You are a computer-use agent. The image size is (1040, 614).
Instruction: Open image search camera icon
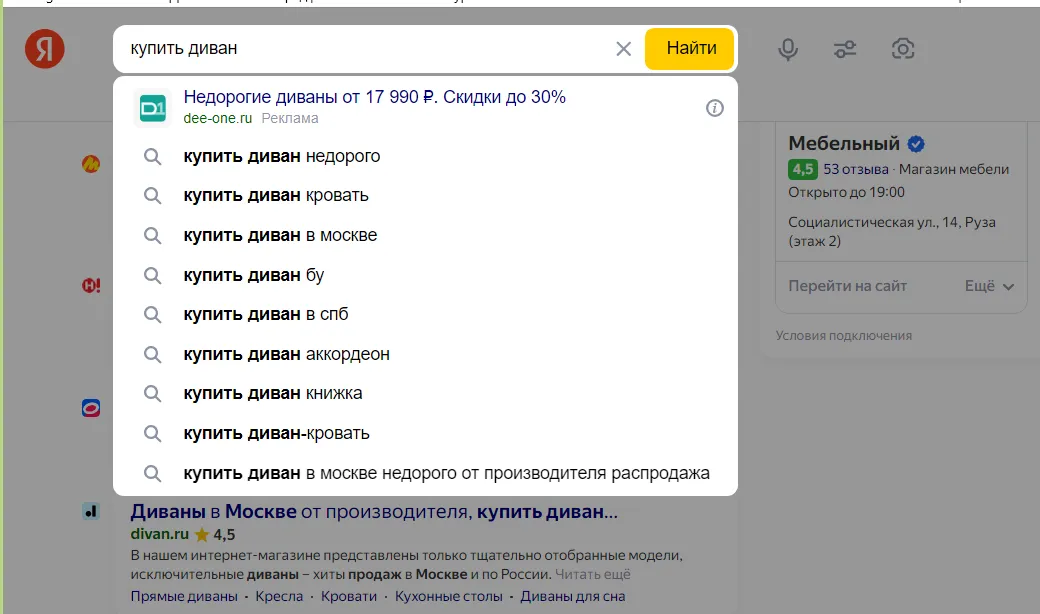pos(903,48)
